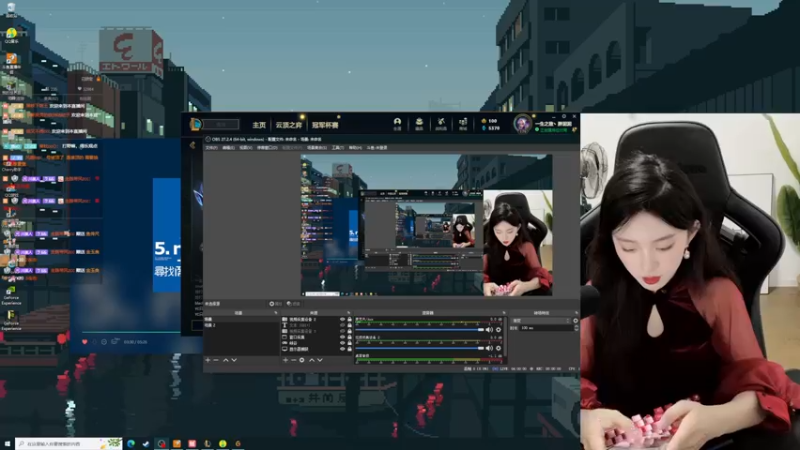Open the League client loot icon

pos(441,123)
